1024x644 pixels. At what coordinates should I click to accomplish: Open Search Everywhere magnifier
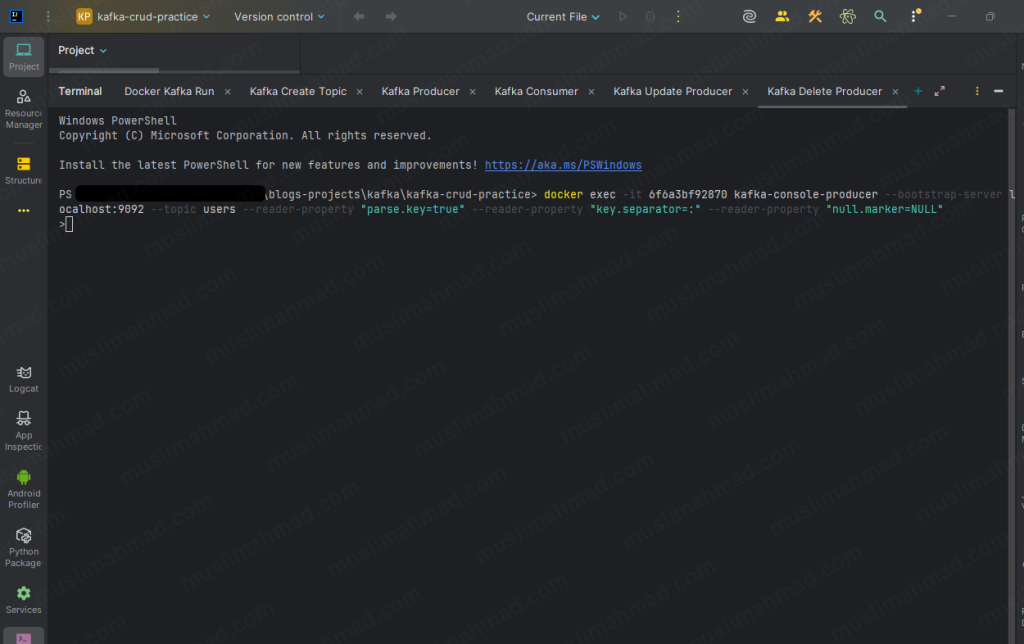[880, 16]
